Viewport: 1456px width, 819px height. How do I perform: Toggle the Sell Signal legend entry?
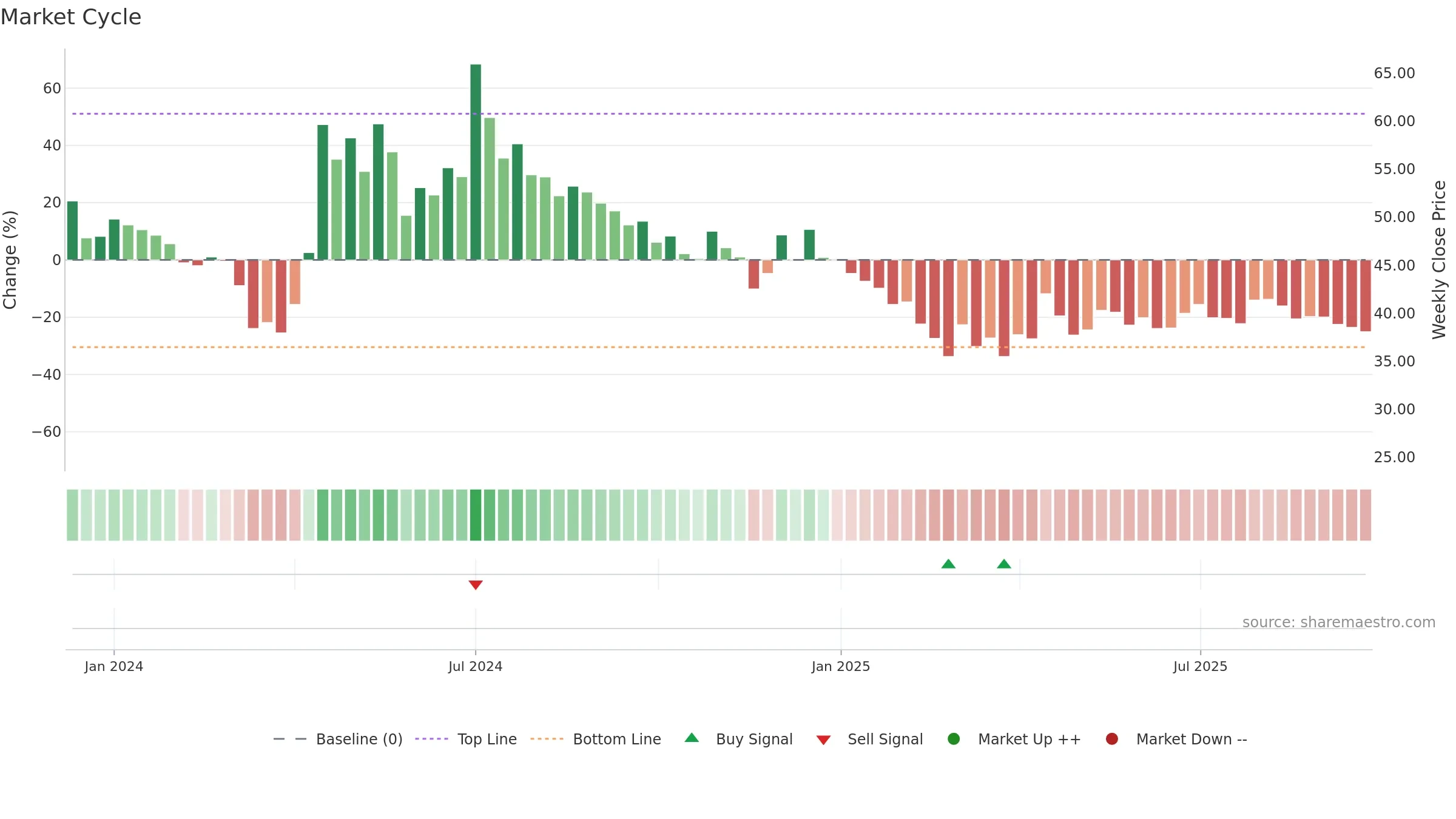(869, 739)
